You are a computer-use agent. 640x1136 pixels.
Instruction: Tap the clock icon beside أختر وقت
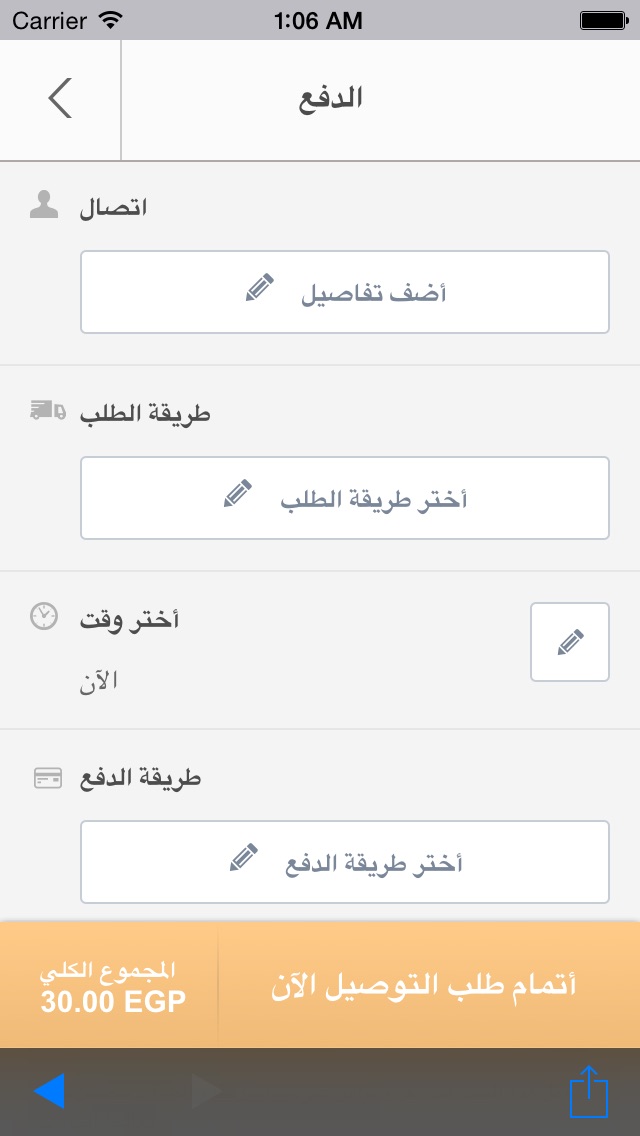point(43,617)
